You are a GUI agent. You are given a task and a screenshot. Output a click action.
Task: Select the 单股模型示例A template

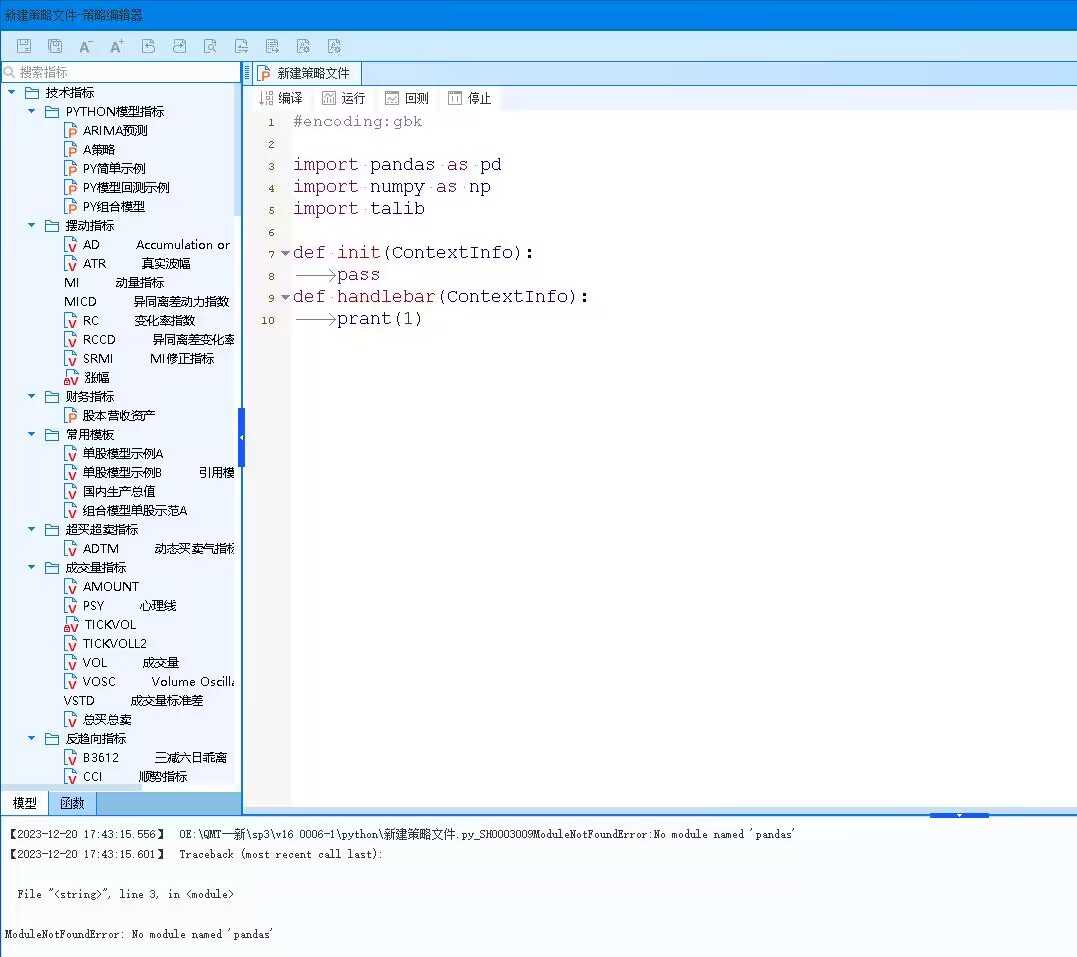click(114, 453)
